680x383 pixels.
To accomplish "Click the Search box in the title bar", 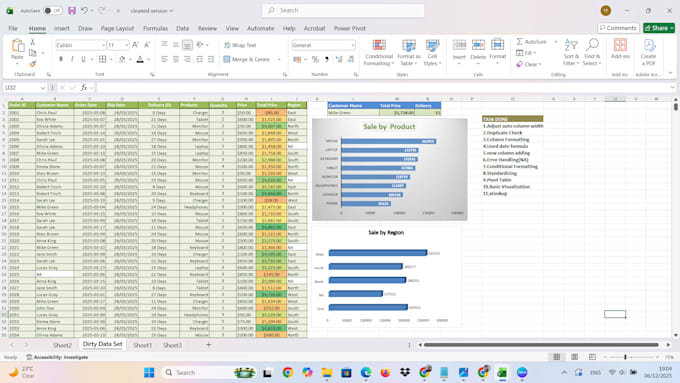I will pyautogui.click(x=343, y=10).
